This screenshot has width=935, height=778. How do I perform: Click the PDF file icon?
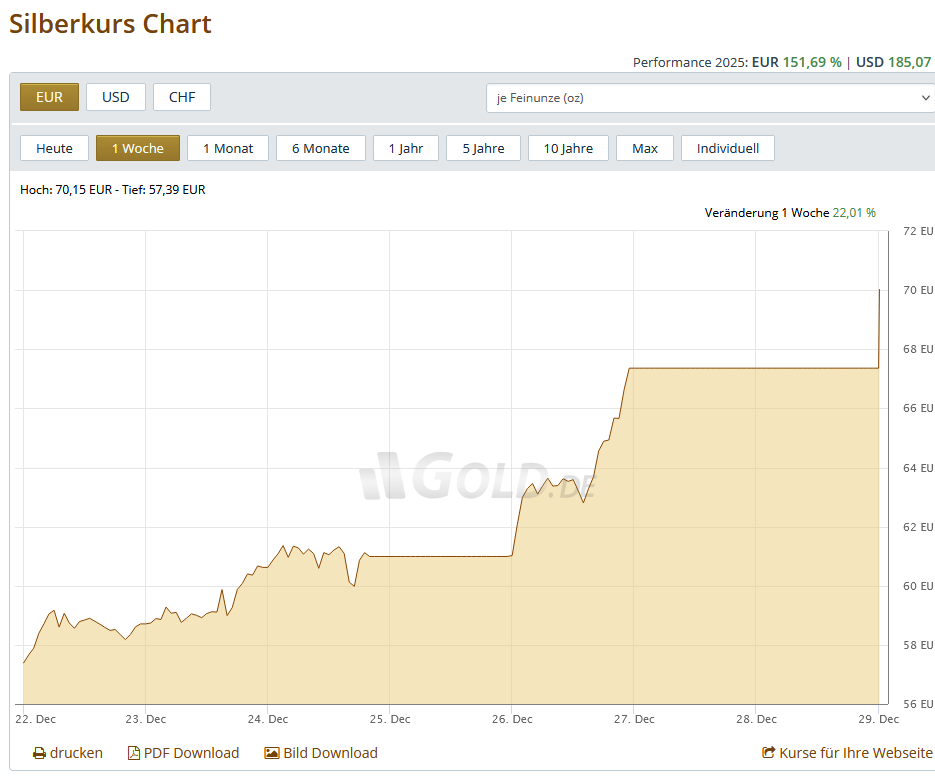[x=134, y=753]
